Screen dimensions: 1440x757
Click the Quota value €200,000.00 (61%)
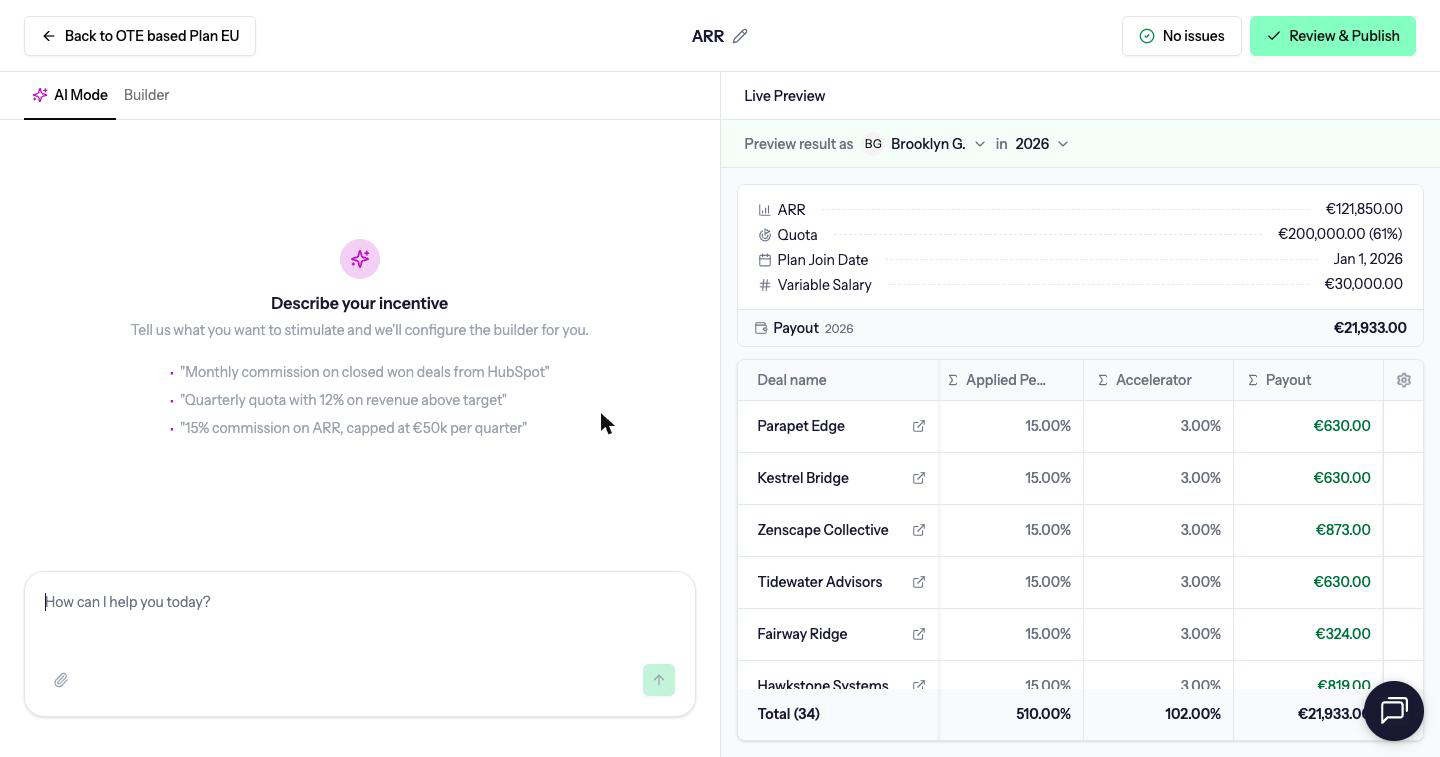click(1340, 234)
